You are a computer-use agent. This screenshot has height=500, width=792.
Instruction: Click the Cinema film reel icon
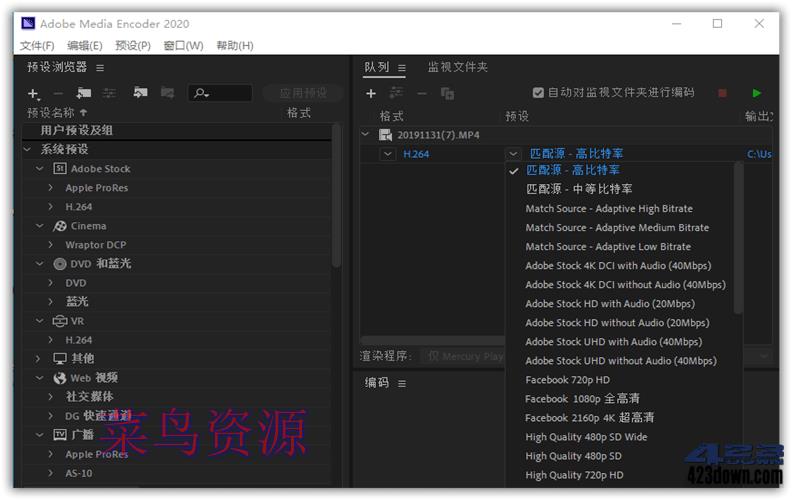[x=60, y=226]
